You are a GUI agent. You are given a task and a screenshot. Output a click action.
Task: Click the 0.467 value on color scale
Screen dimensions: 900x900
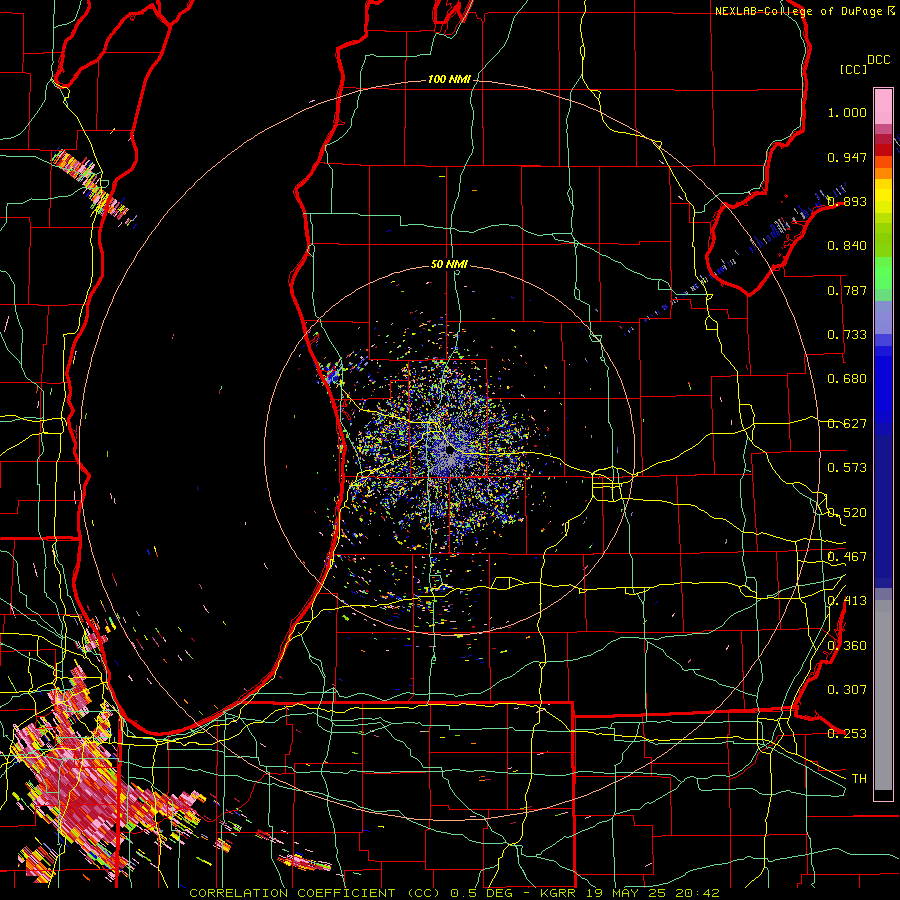[847, 557]
